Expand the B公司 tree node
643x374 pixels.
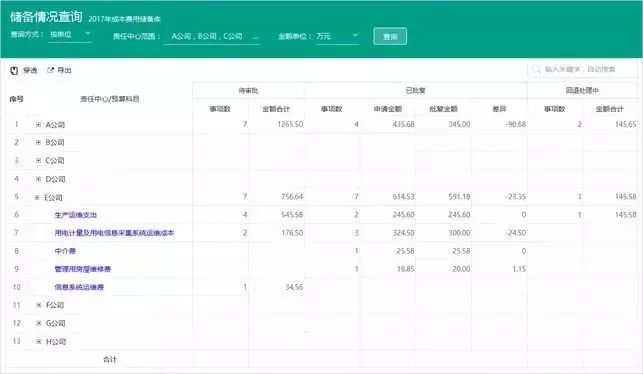click(x=39, y=142)
